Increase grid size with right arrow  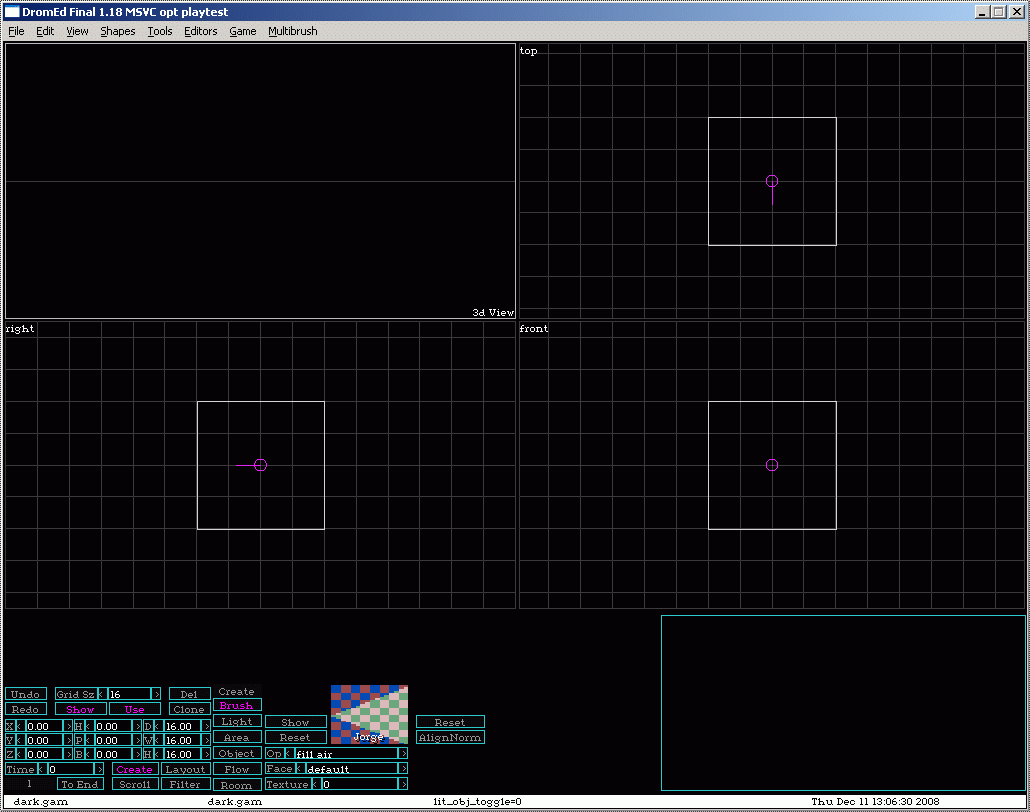pyautogui.click(x=156, y=694)
